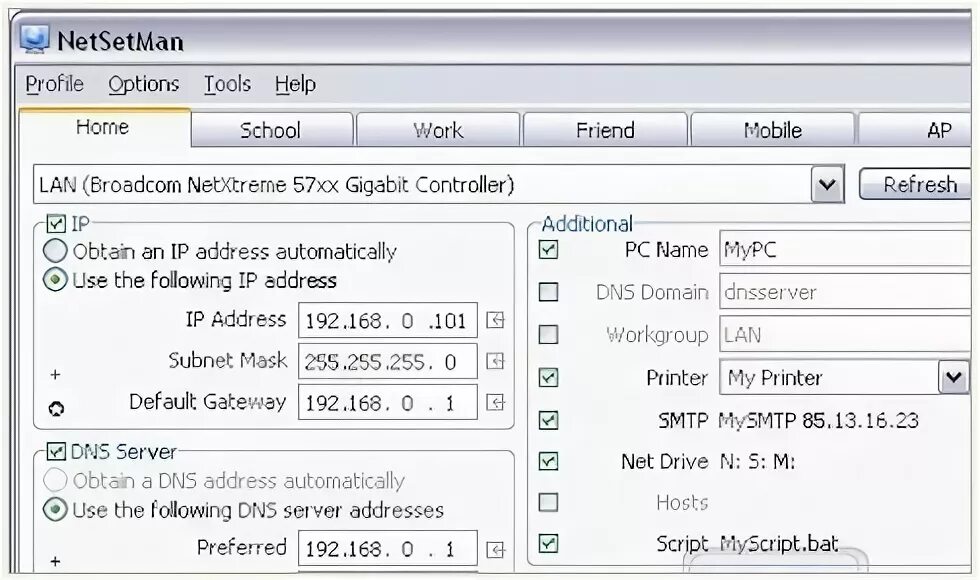
Task: Click the copy-current-value icon beside Default Gateway field
Action: [495, 402]
